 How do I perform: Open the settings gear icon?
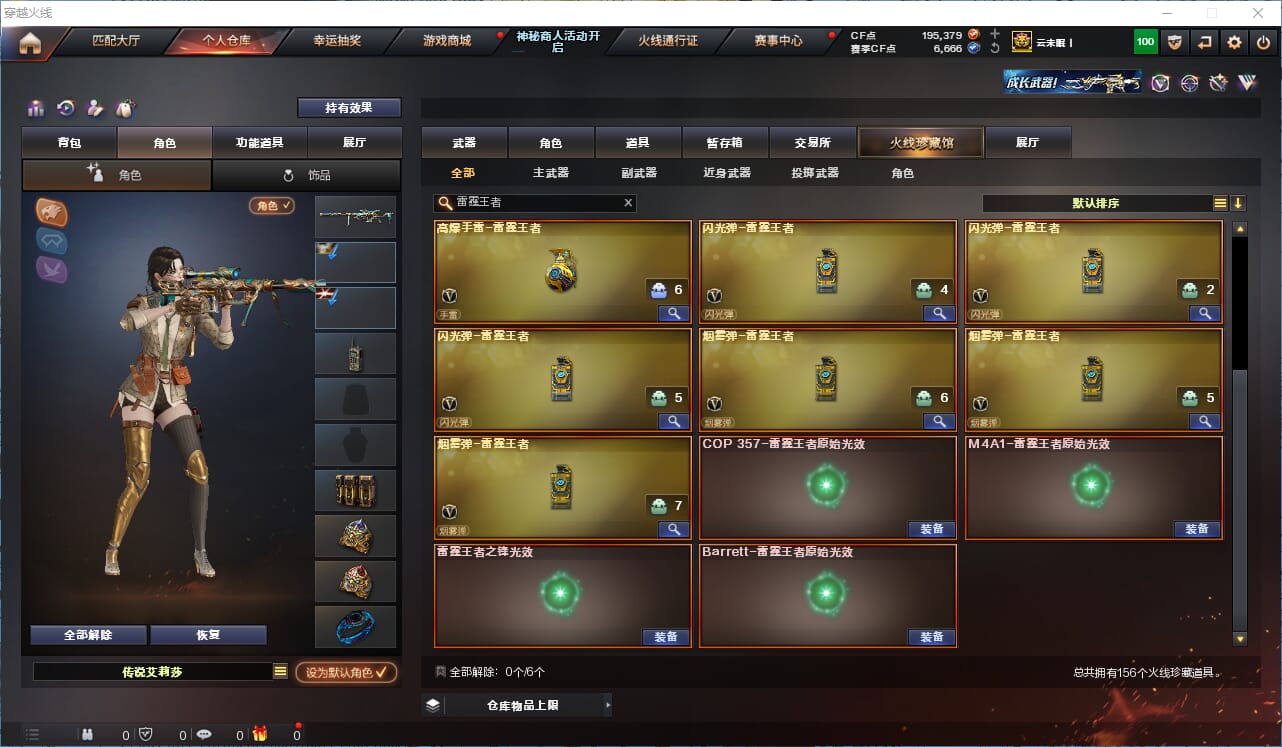(1235, 42)
